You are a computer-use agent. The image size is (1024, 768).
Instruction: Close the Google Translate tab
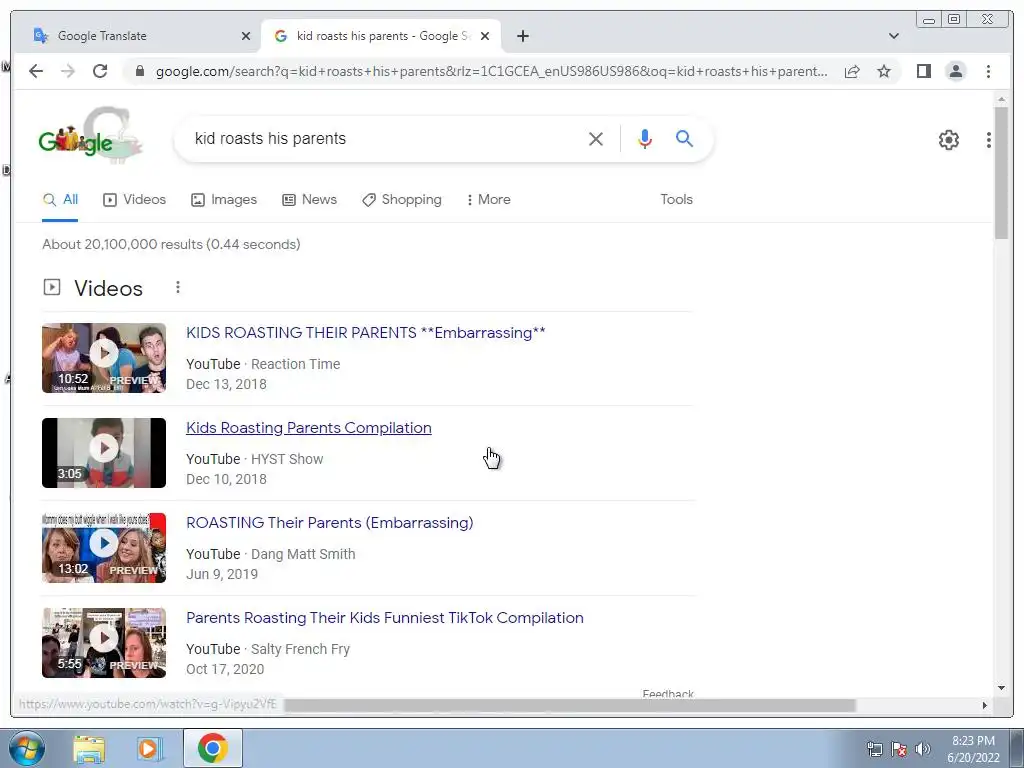point(246,36)
